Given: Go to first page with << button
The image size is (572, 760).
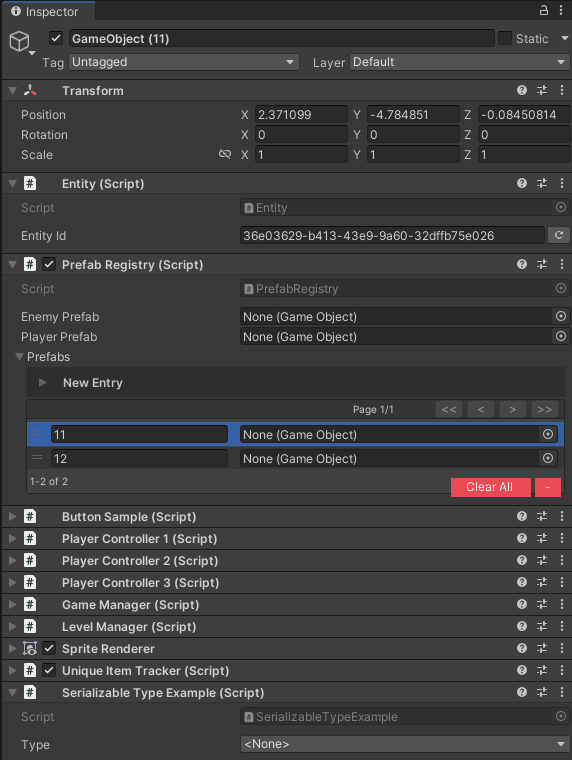Looking at the screenshot, I should click(x=449, y=409).
